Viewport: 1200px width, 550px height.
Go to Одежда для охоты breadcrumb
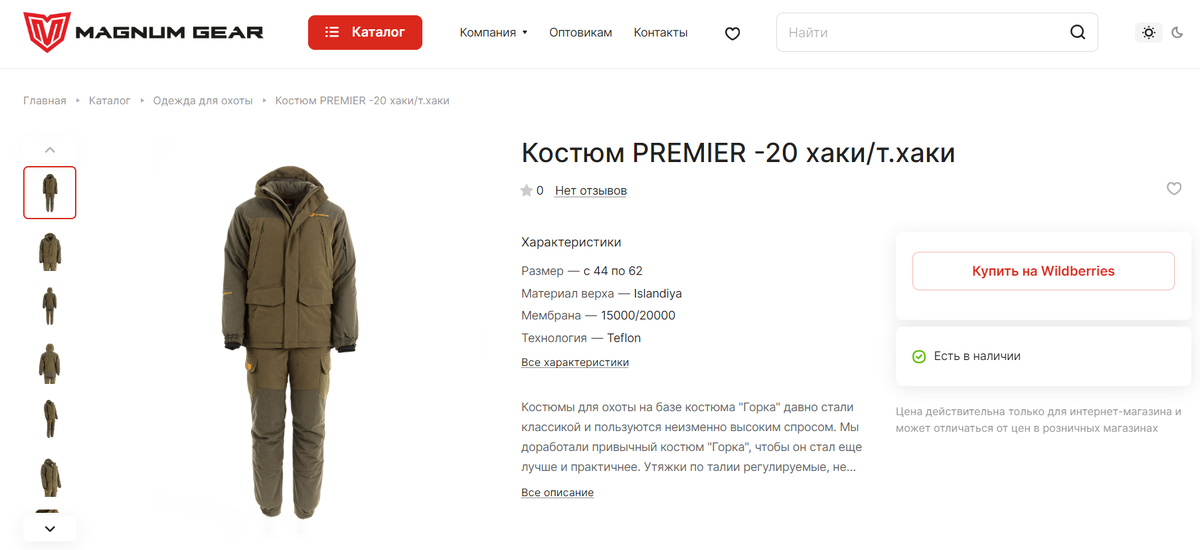[x=203, y=101]
